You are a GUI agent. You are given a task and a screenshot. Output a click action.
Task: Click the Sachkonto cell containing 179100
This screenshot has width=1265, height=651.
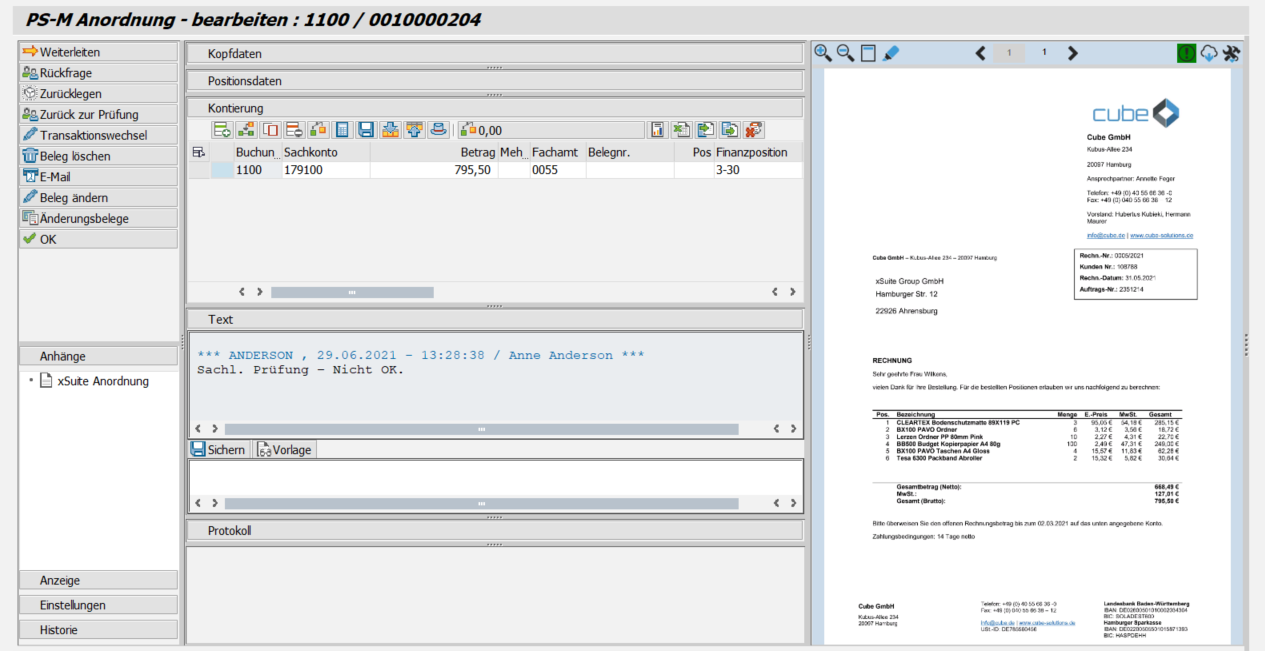click(x=325, y=170)
